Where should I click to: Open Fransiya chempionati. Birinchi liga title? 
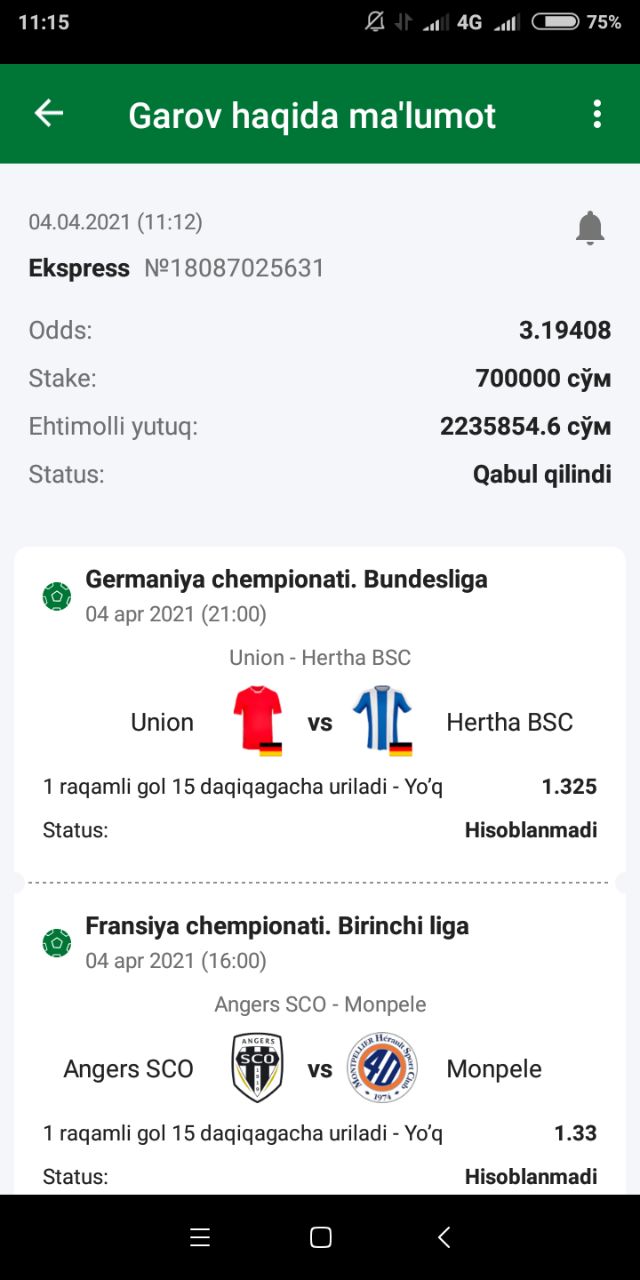coord(277,926)
